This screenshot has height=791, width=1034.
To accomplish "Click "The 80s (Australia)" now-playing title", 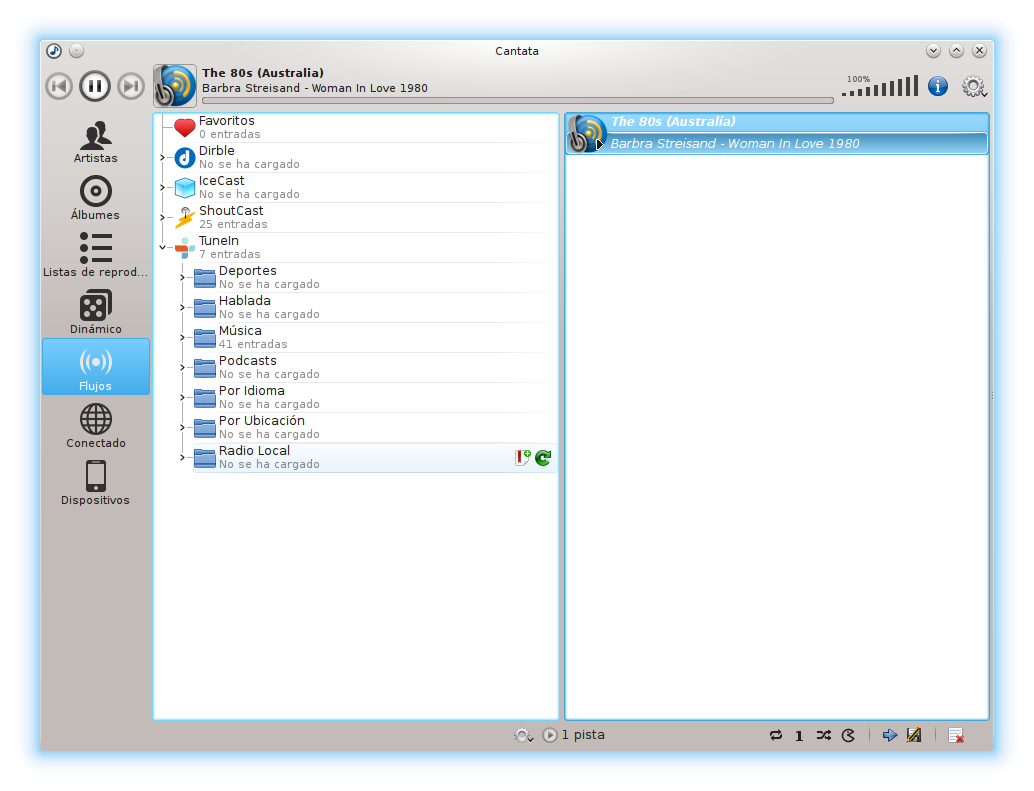I will (262, 73).
